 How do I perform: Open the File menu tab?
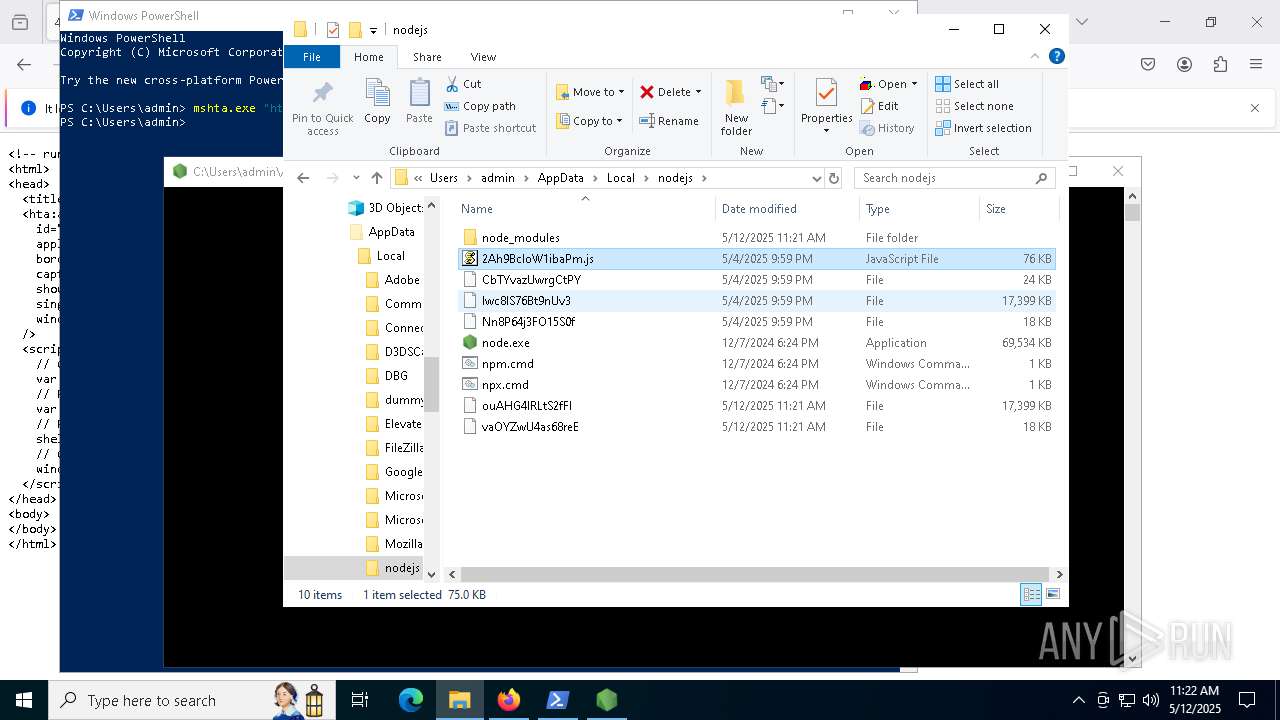pos(312,57)
